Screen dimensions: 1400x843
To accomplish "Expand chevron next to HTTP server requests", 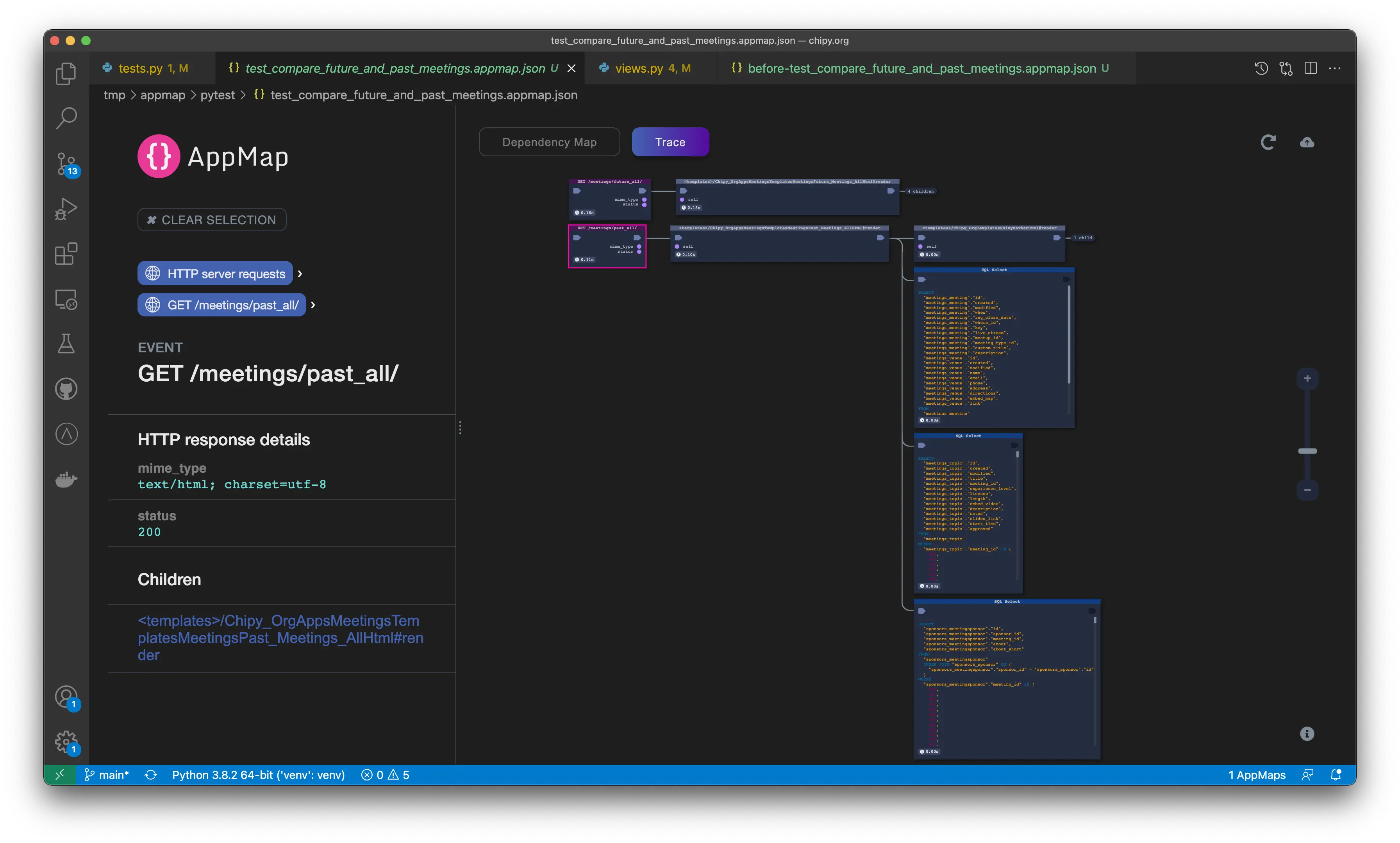I will (x=300, y=273).
